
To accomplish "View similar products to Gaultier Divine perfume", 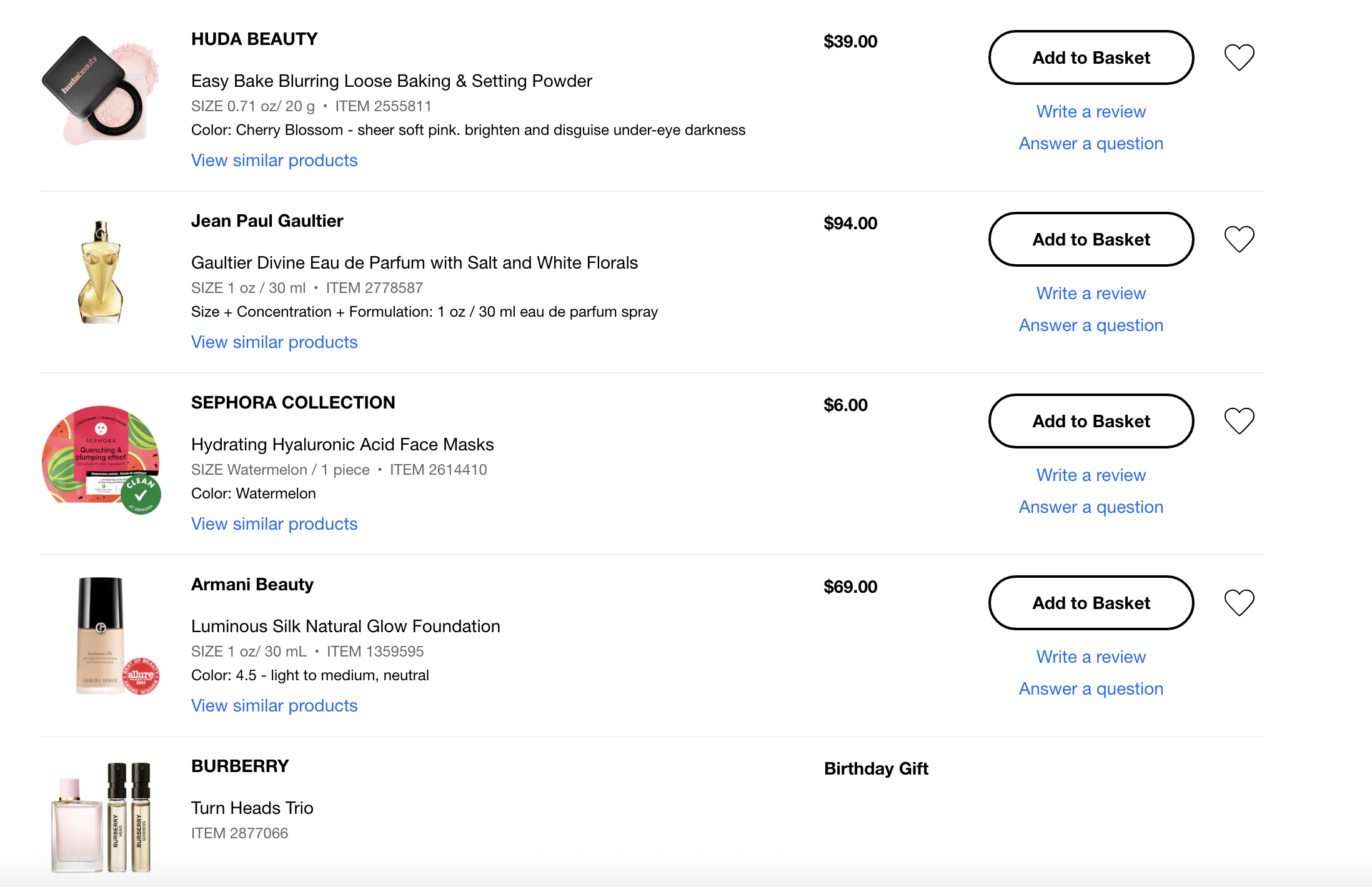I will point(274,342).
